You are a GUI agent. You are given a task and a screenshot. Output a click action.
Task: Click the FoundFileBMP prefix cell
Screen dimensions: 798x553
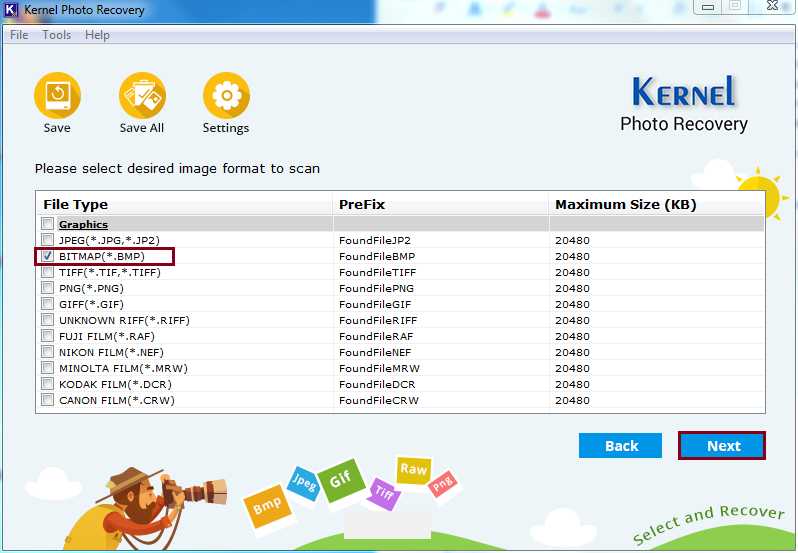(377, 256)
